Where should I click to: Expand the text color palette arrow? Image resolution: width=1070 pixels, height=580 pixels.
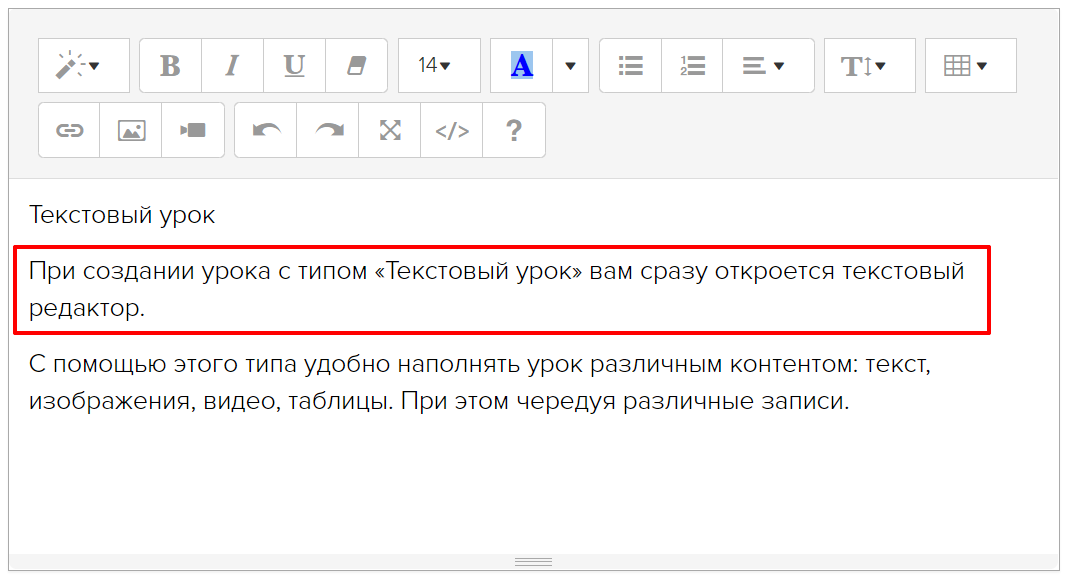click(x=570, y=66)
